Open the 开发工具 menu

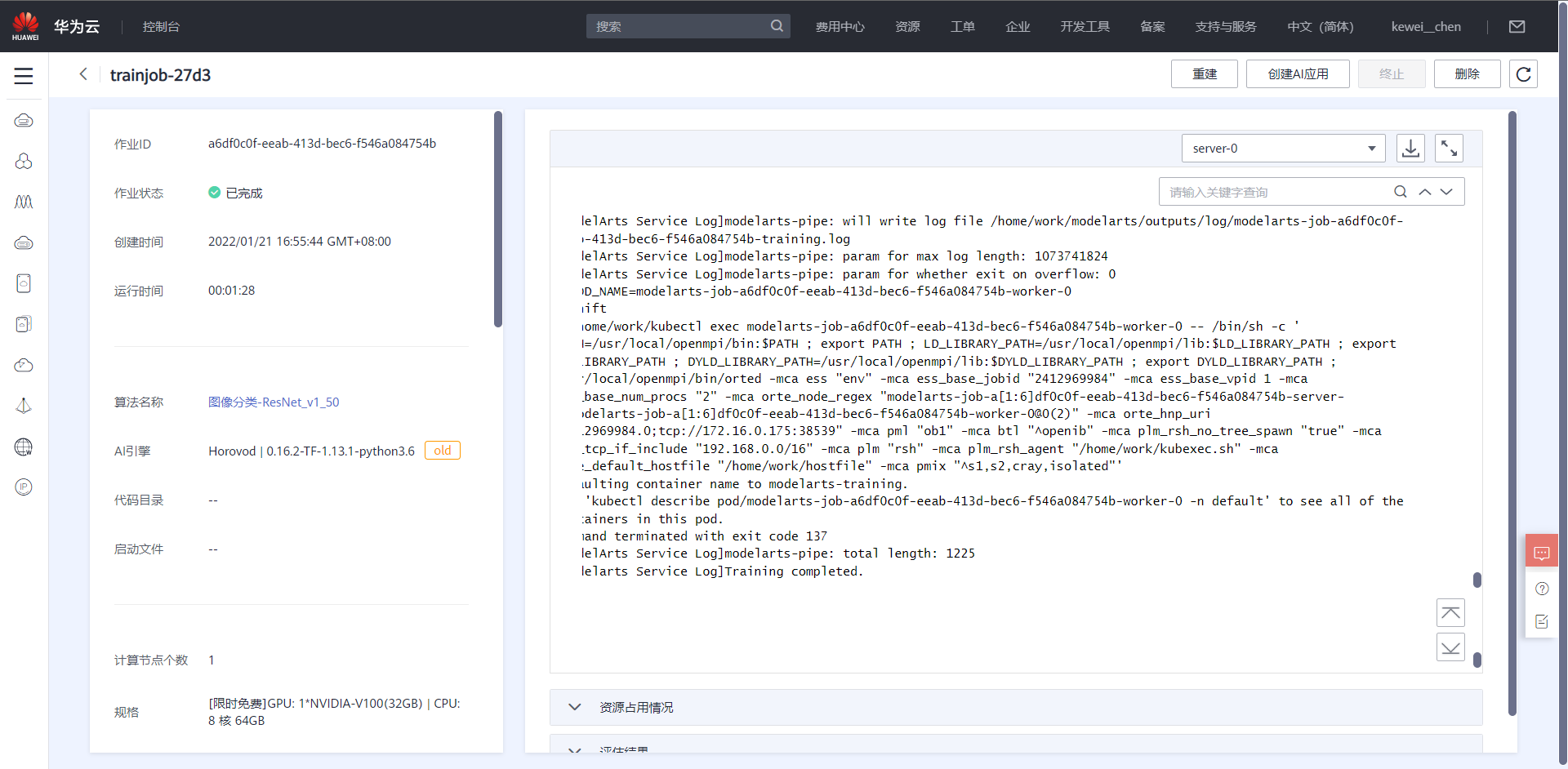click(1085, 27)
